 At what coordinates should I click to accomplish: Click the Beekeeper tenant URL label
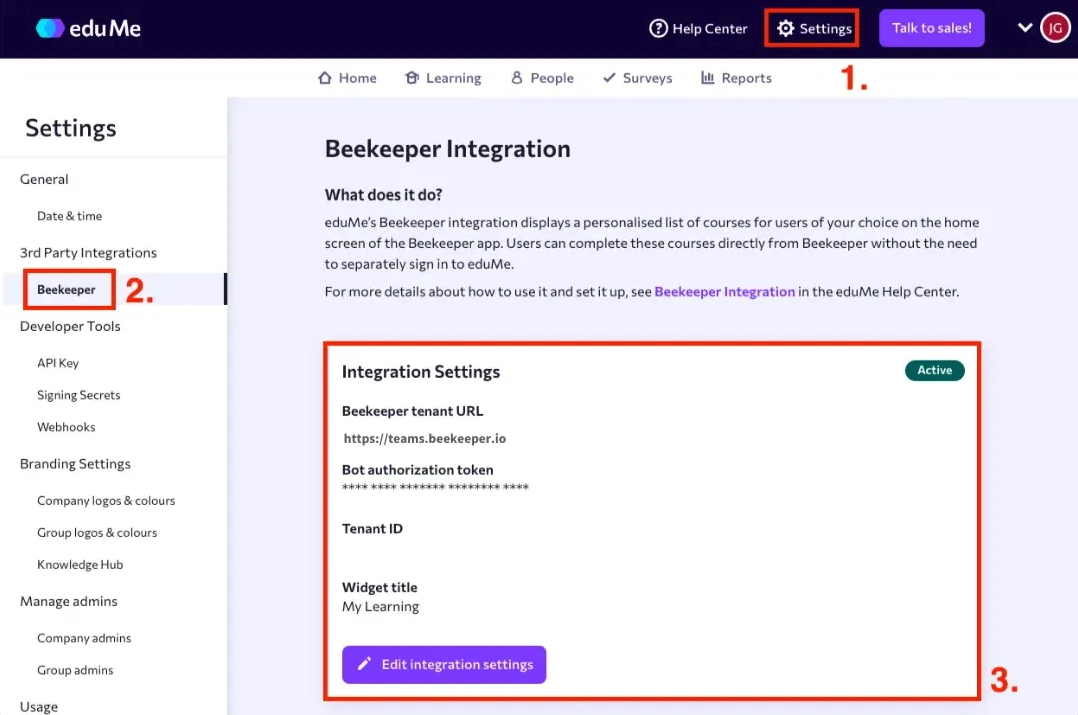click(x=412, y=411)
